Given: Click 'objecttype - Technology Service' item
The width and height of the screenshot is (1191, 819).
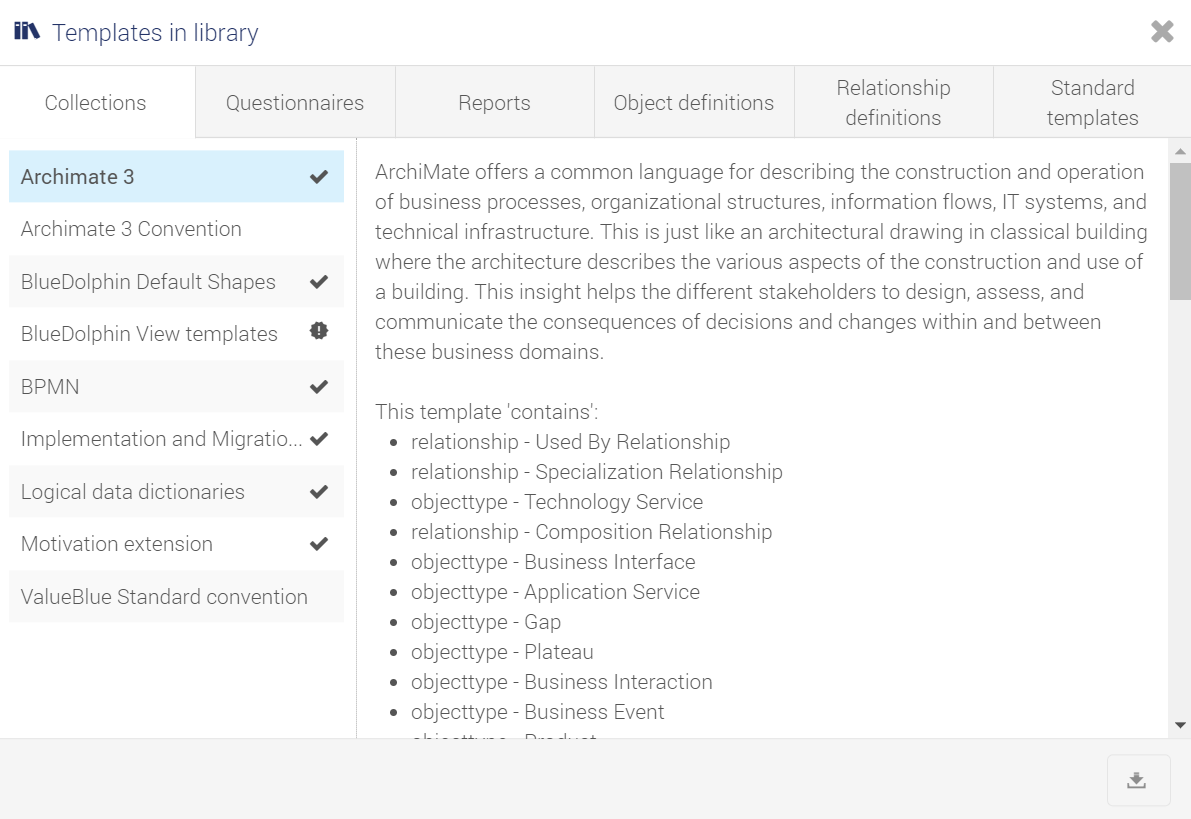Looking at the screenshot, I should pos(557,502).
